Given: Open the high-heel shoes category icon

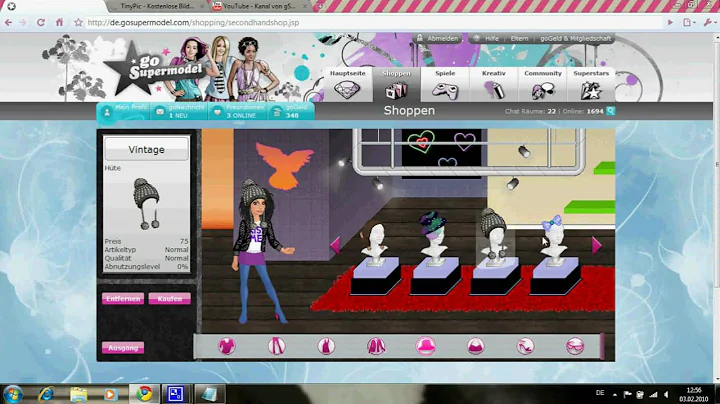Looking at the screenshot, I should coord(525,346).
